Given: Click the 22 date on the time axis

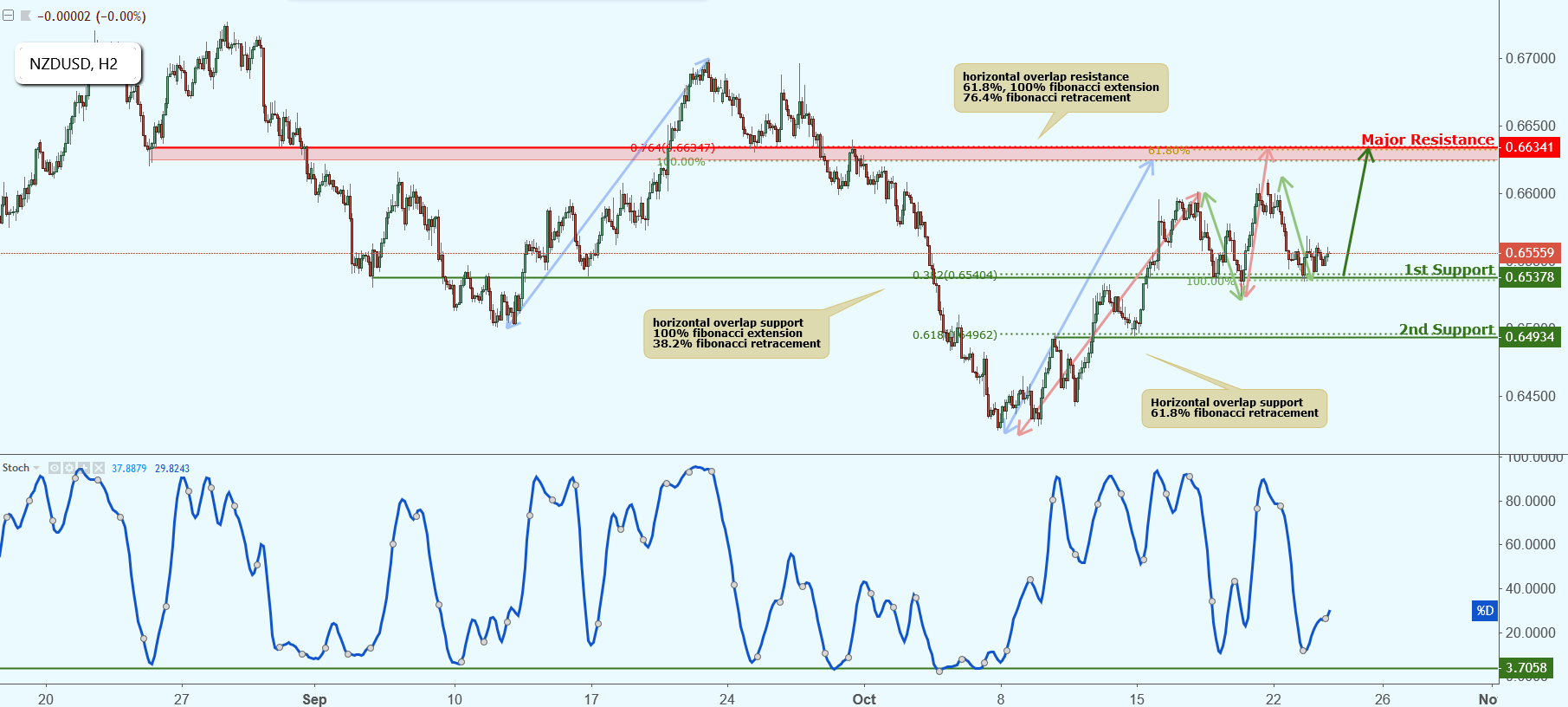Looking at the screenshot, I should 1273,699.
